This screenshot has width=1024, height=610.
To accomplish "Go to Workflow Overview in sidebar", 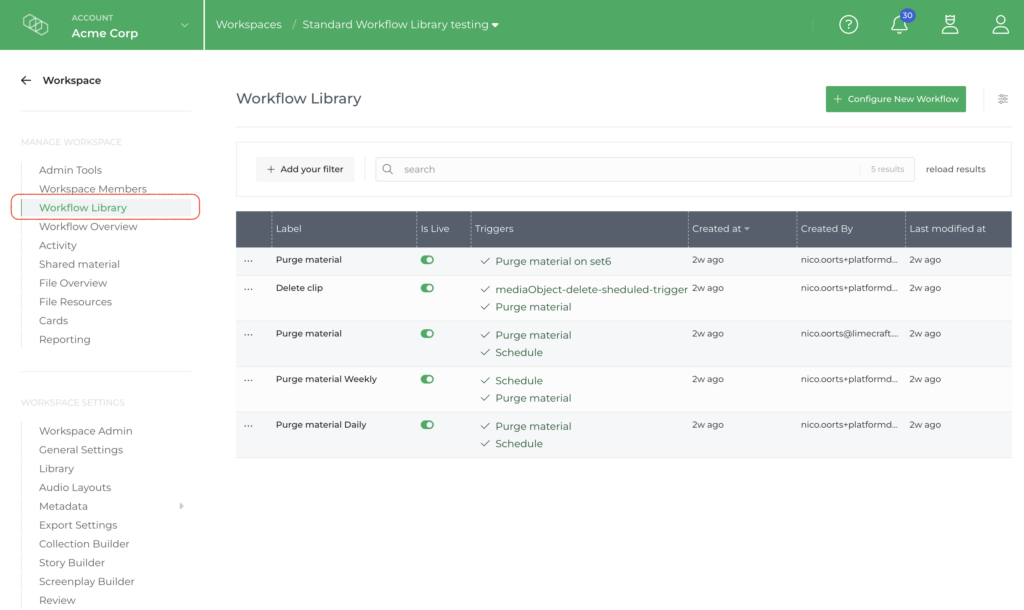I will tap(88, 227).
